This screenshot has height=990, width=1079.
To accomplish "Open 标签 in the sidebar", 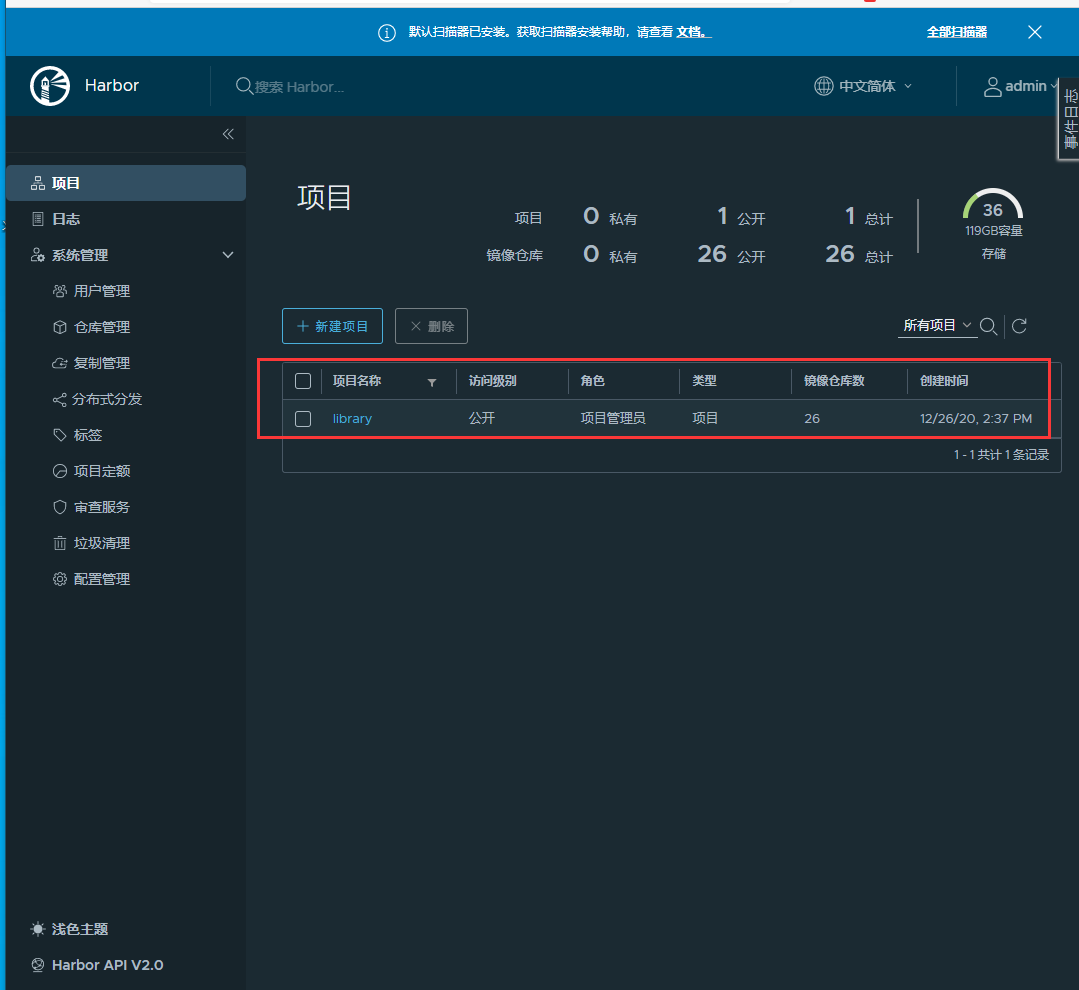I will pos(87,435).
